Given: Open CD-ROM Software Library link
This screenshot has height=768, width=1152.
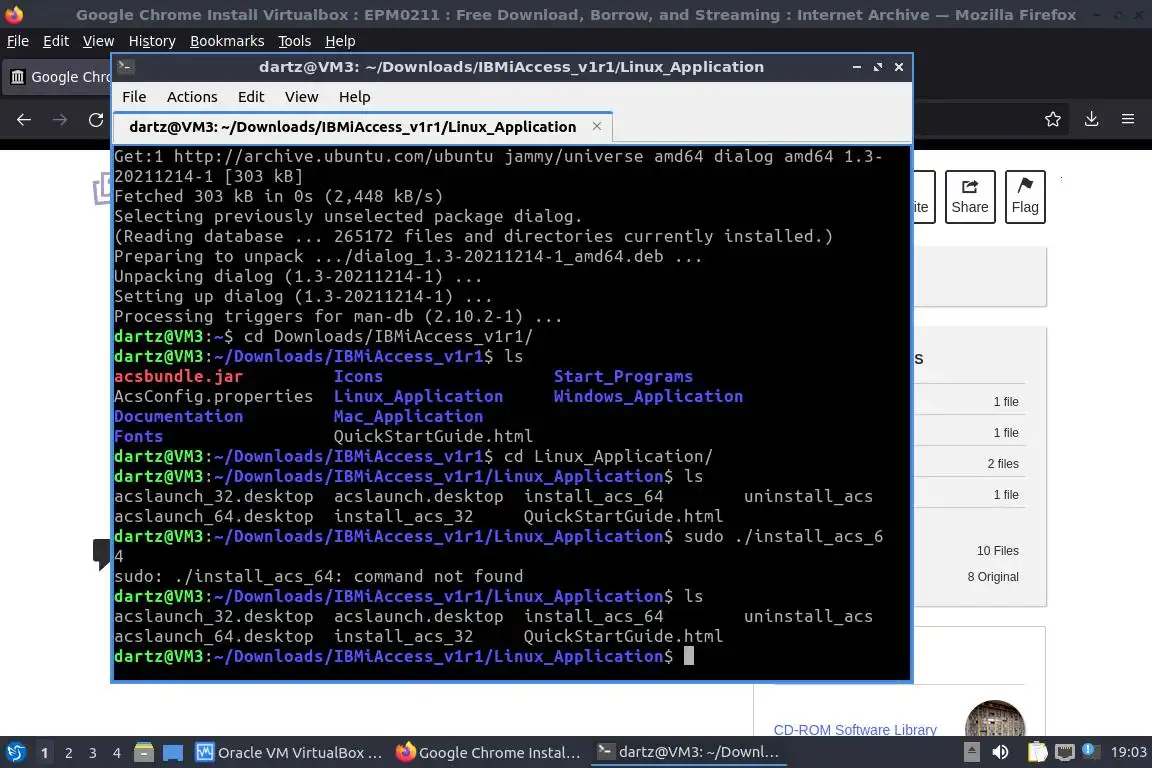Looking at the screenshot, I should (855, 729).
